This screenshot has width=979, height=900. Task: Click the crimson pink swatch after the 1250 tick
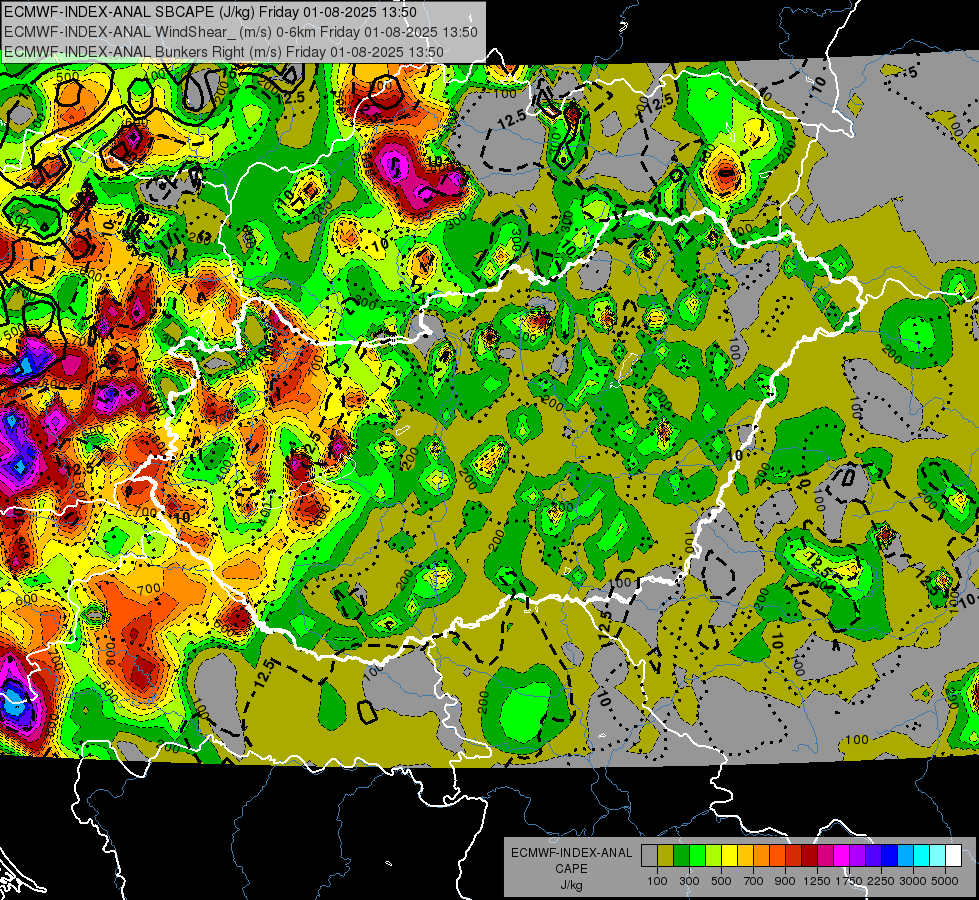(x=825, y=855)
